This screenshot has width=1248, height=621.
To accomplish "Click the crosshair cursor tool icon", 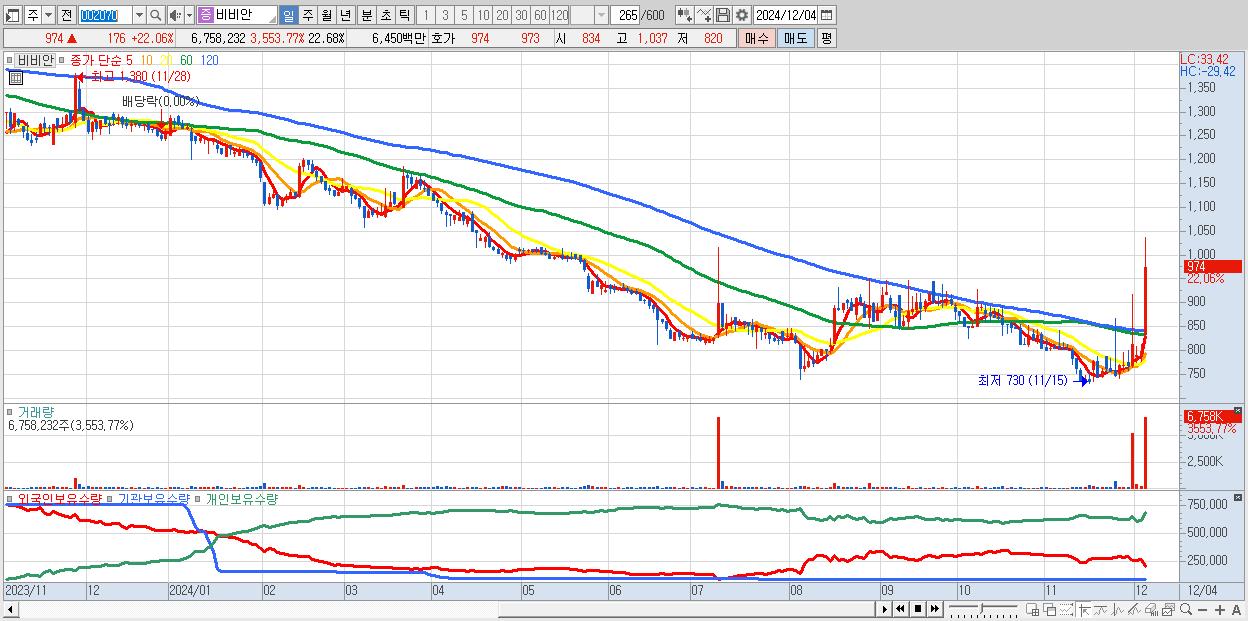I will (1084, 609).
